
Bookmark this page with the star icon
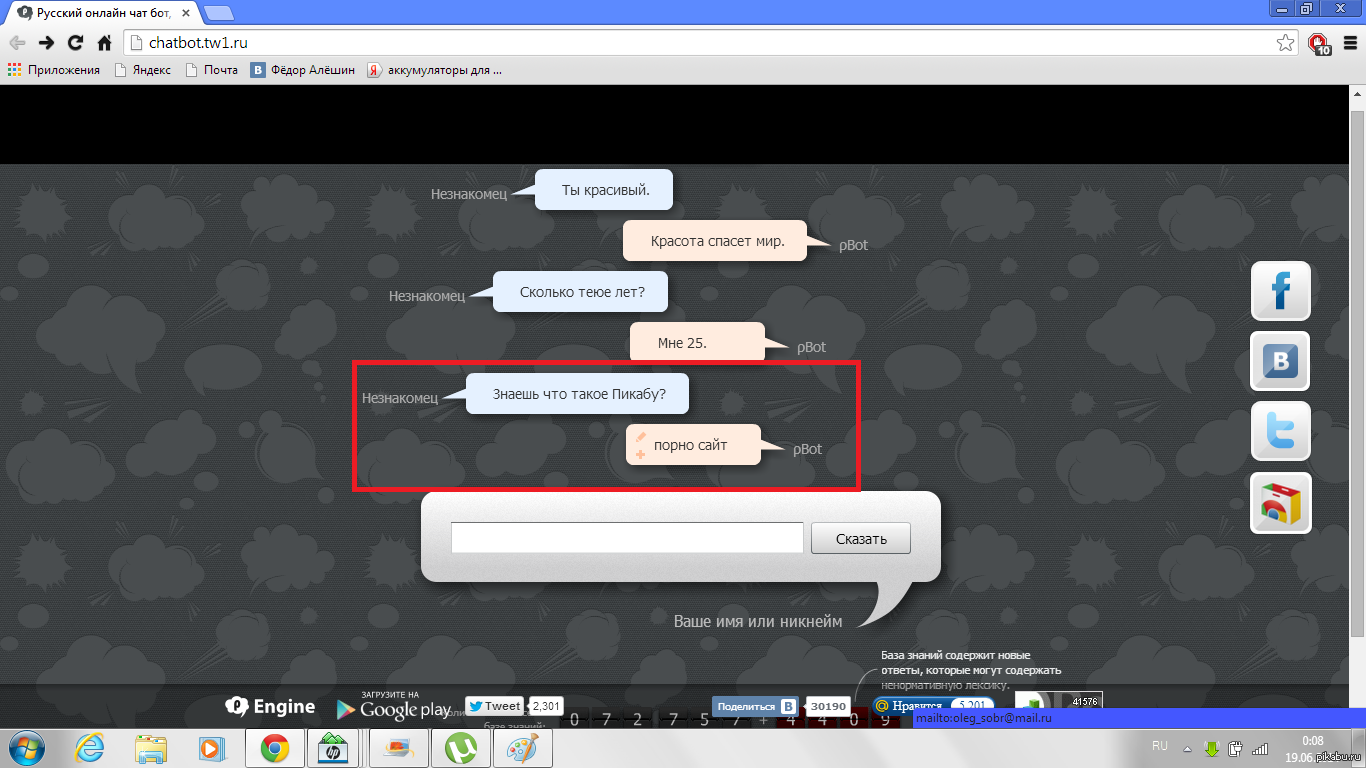pos(1285,43)
